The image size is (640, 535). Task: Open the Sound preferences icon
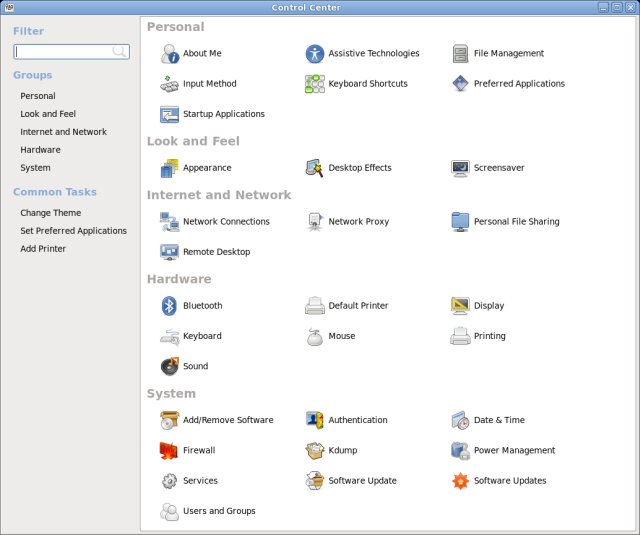pyautogui.click(x=169, y=366)
